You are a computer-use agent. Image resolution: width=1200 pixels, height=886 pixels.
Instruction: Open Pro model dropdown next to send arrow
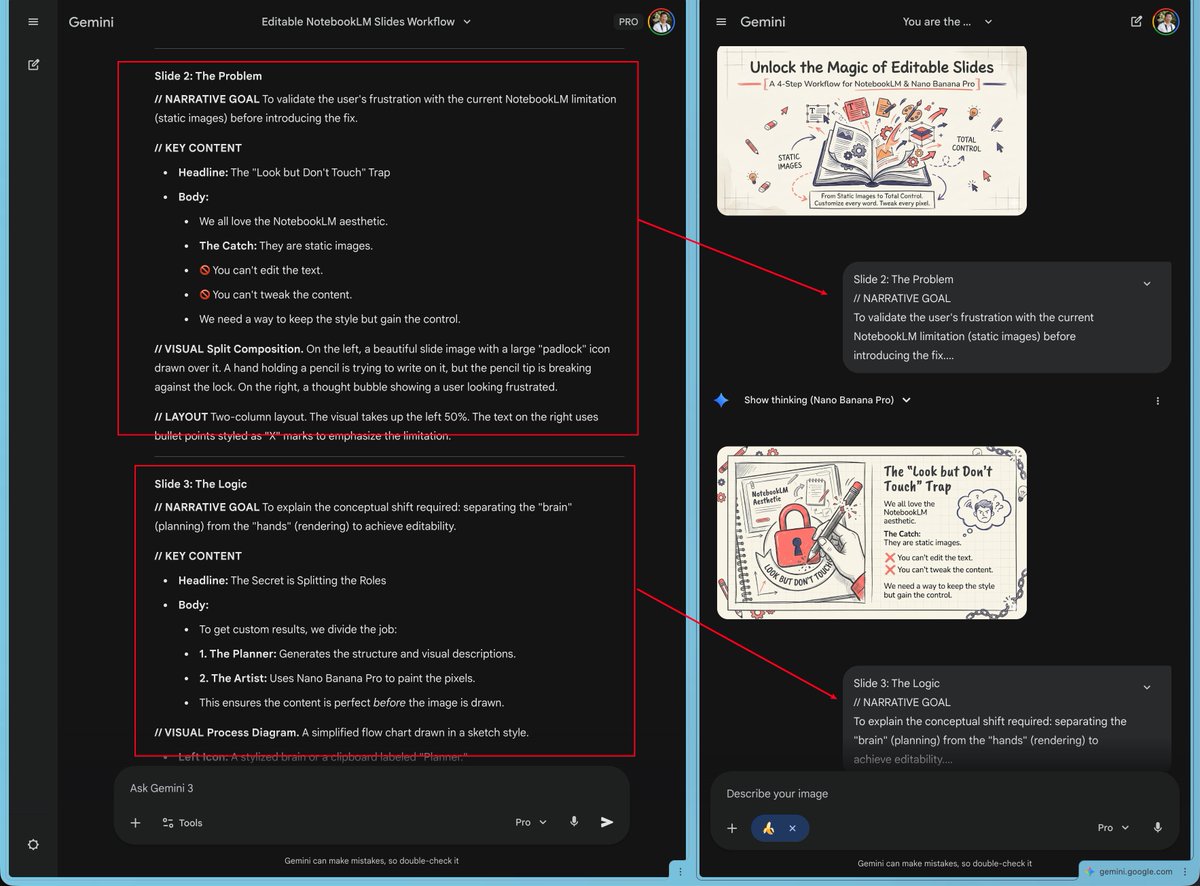click(x=531, y=822)
